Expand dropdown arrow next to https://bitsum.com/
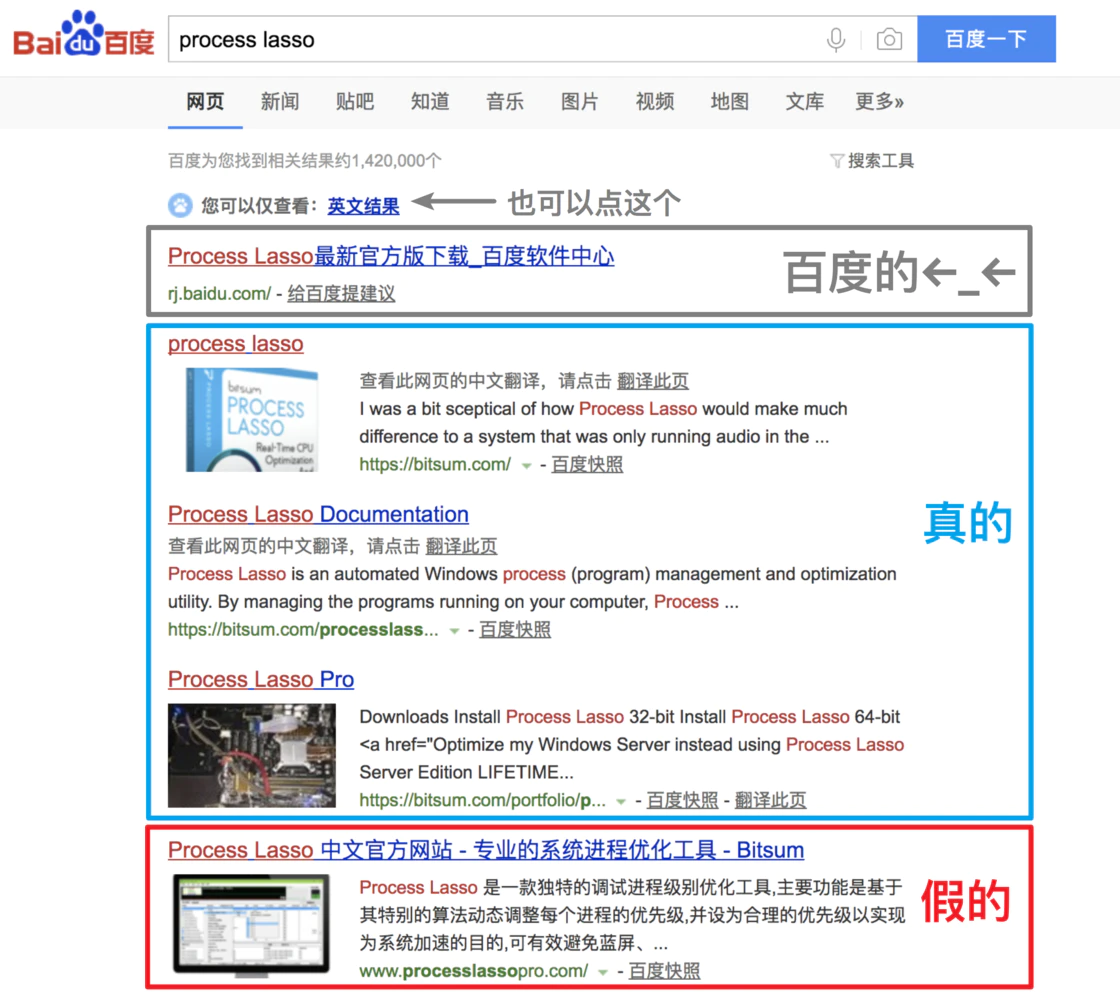1120x995 pixels. point(526,465)
